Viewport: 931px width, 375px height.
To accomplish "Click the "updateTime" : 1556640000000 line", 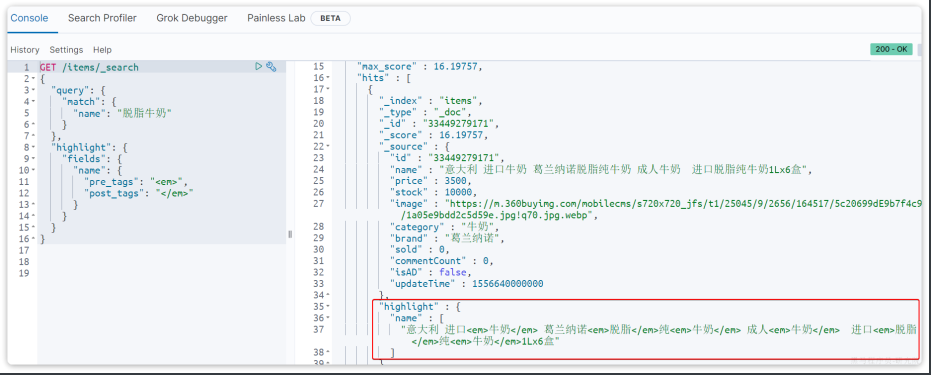I will click(466, 284).
